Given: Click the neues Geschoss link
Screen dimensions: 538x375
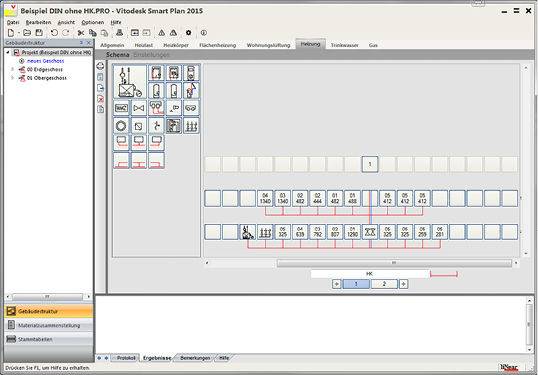Looking at the screenshot, I should (x=45, y=61).
